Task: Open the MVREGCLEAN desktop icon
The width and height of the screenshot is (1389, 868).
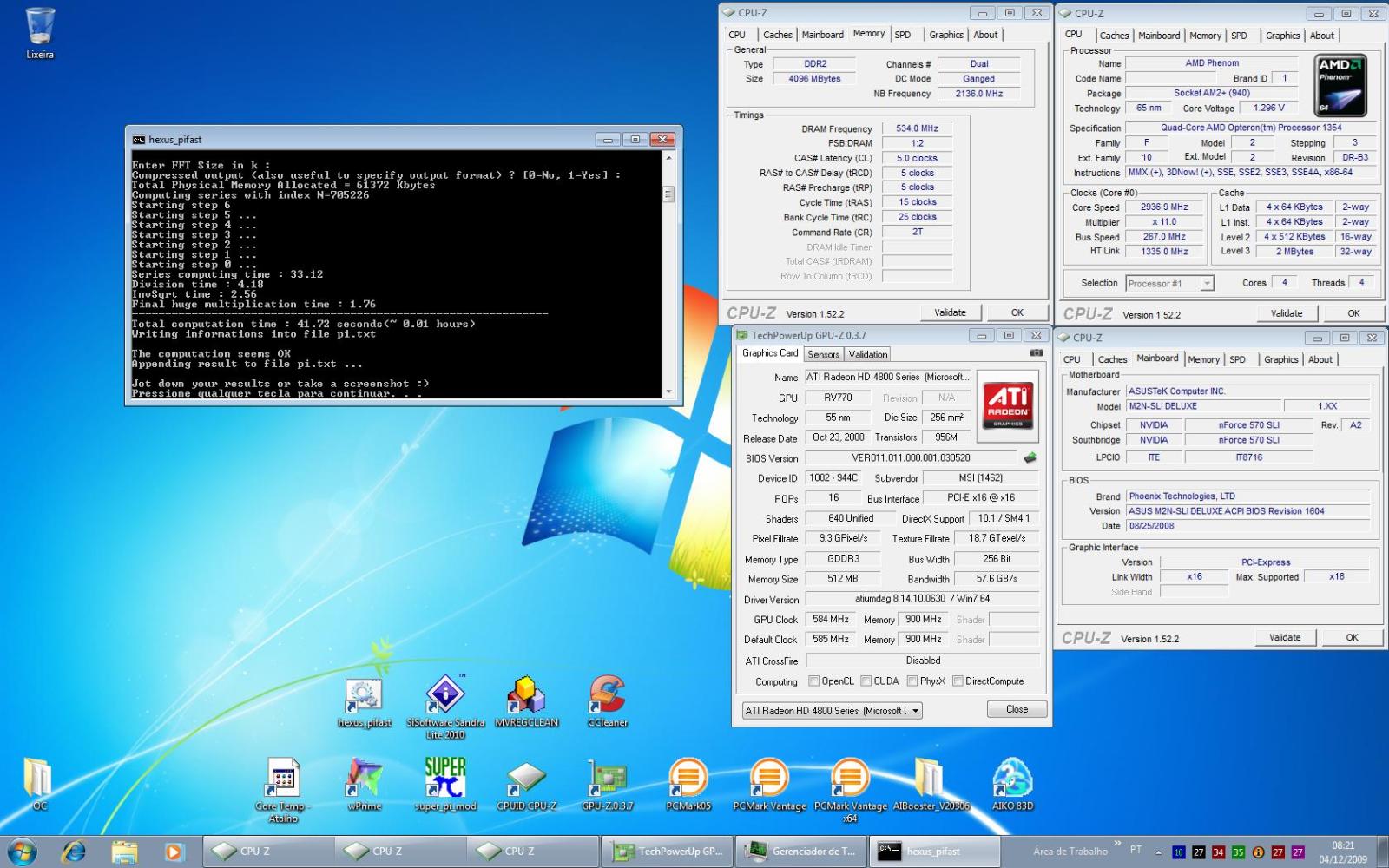Action: [526, 702]
